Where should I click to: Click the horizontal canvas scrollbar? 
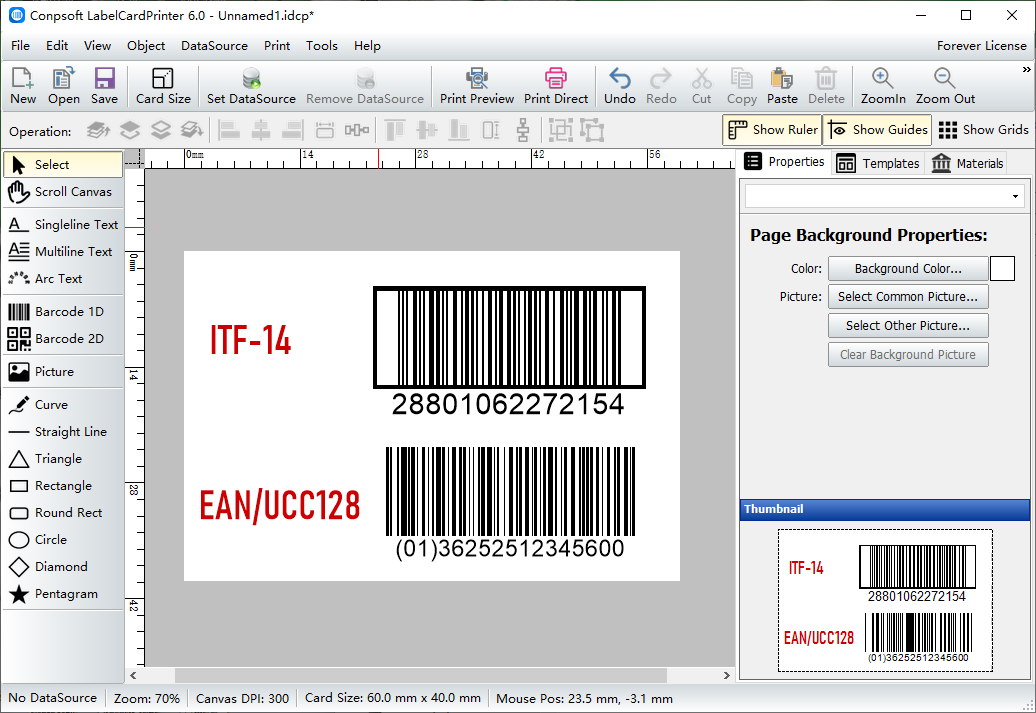(420, 675)
